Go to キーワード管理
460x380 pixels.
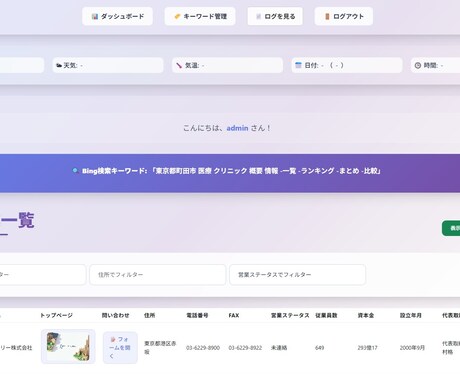200,16
